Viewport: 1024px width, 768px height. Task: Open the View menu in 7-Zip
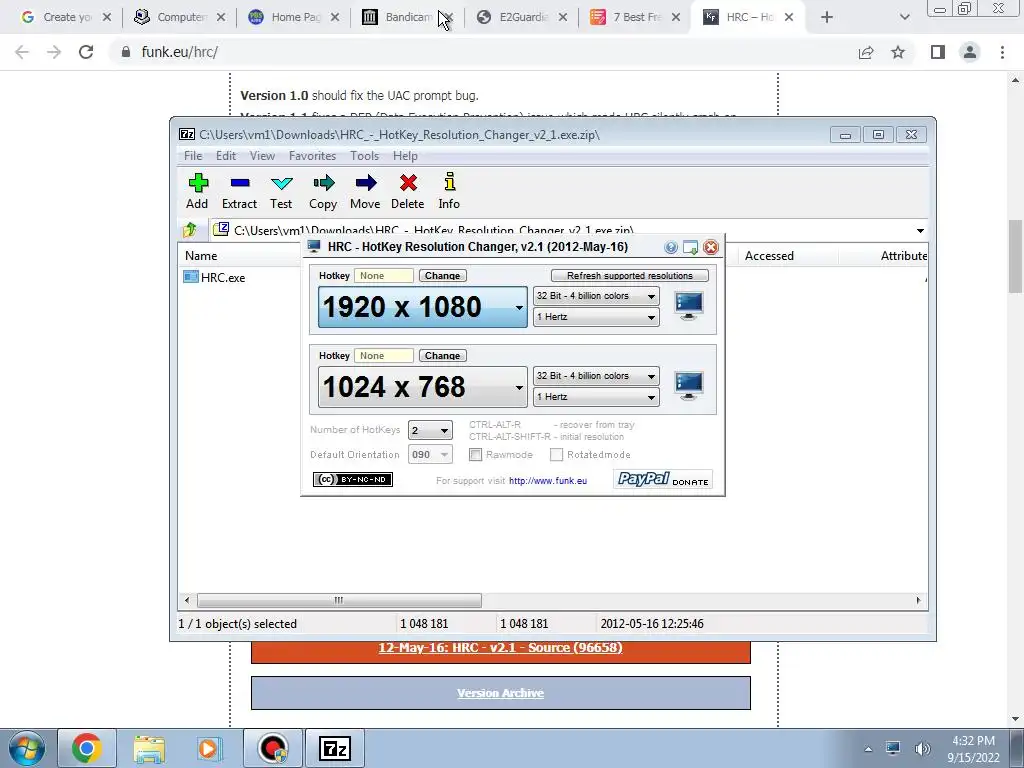tap(262, 155)
